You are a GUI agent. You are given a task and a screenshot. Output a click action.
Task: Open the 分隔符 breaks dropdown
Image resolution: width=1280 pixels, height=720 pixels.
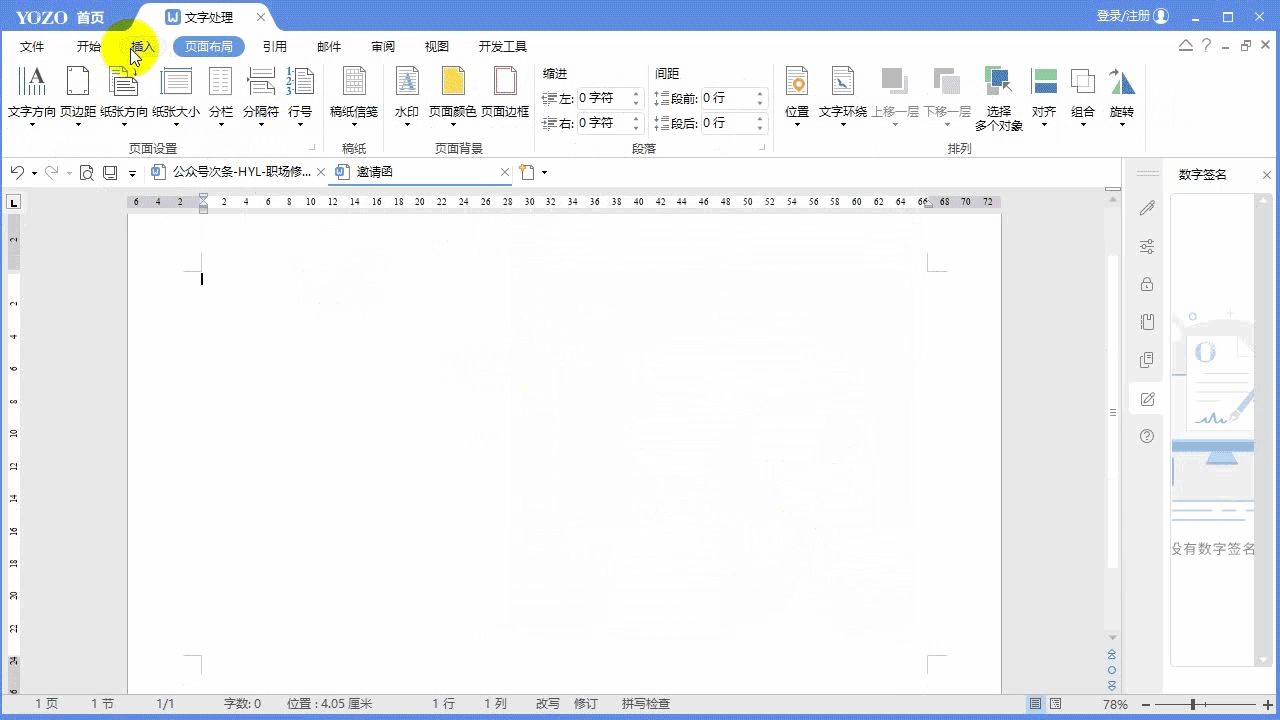[261, 124]
